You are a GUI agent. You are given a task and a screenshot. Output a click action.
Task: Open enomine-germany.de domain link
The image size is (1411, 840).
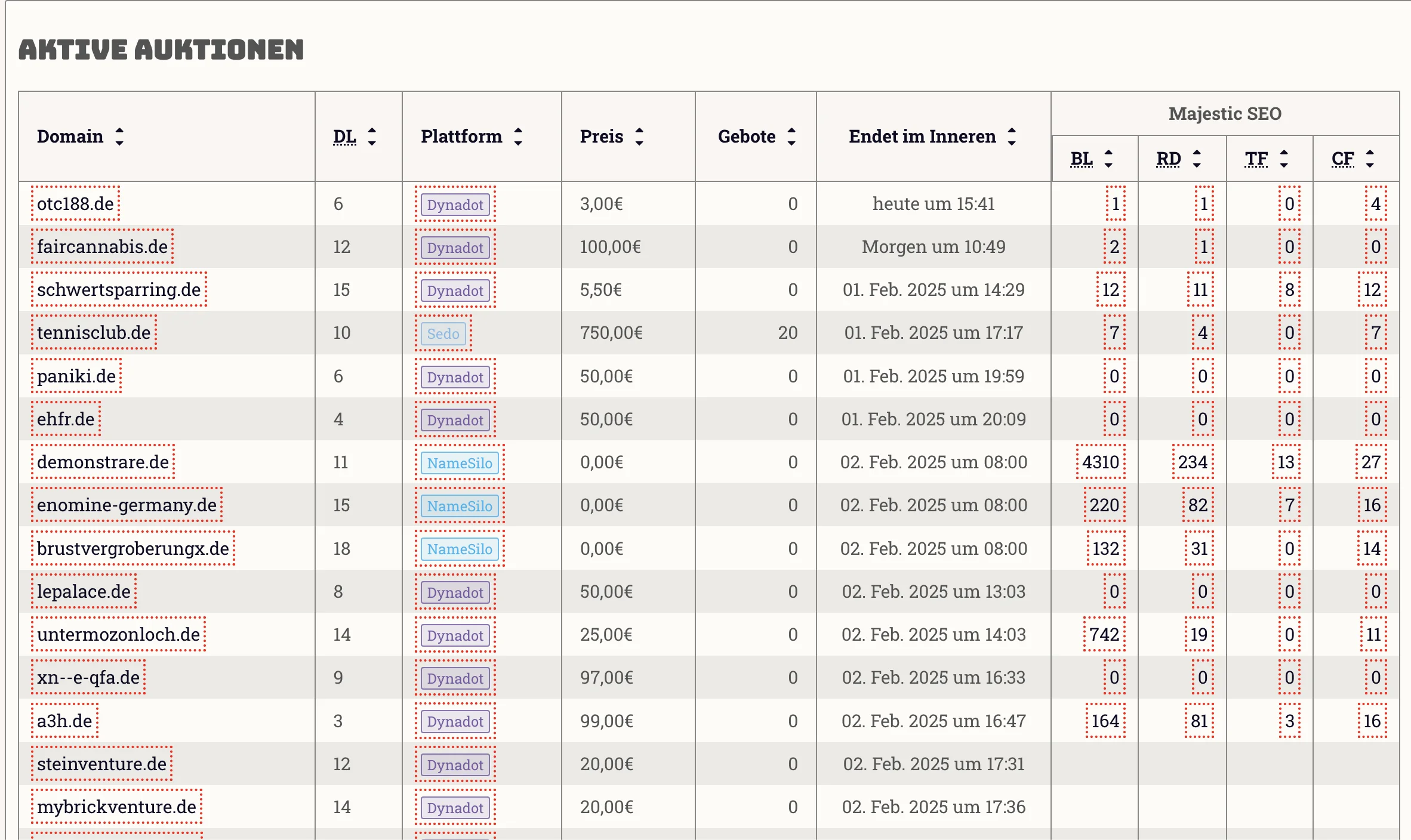coord(127,505)
